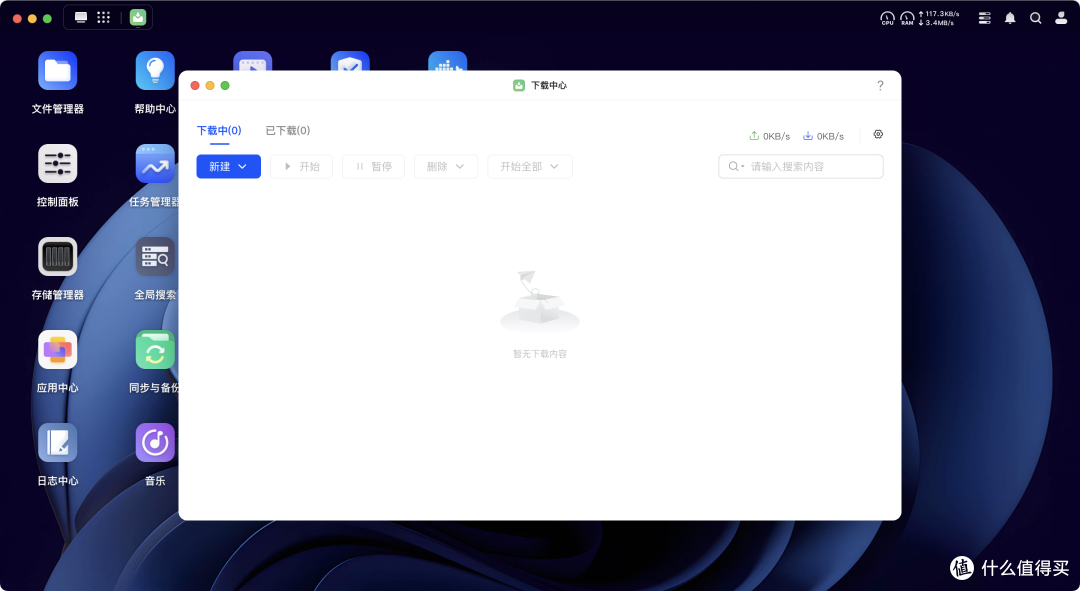
Task: Maximize the 下载中心 window with green button
Action: pos(225,85)
